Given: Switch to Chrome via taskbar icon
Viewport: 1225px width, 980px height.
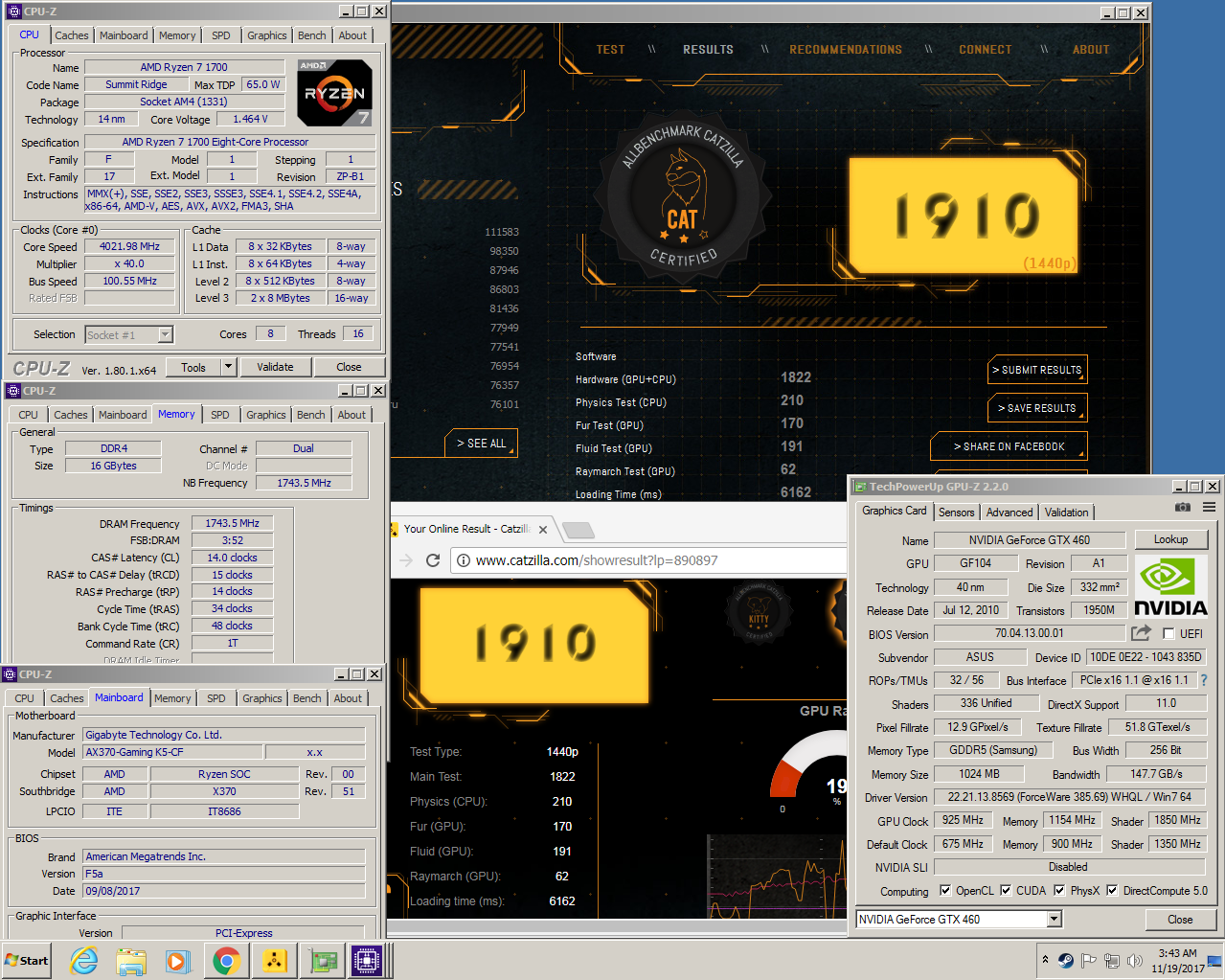Looking at the screenshot, I should (x=226, y=961).
